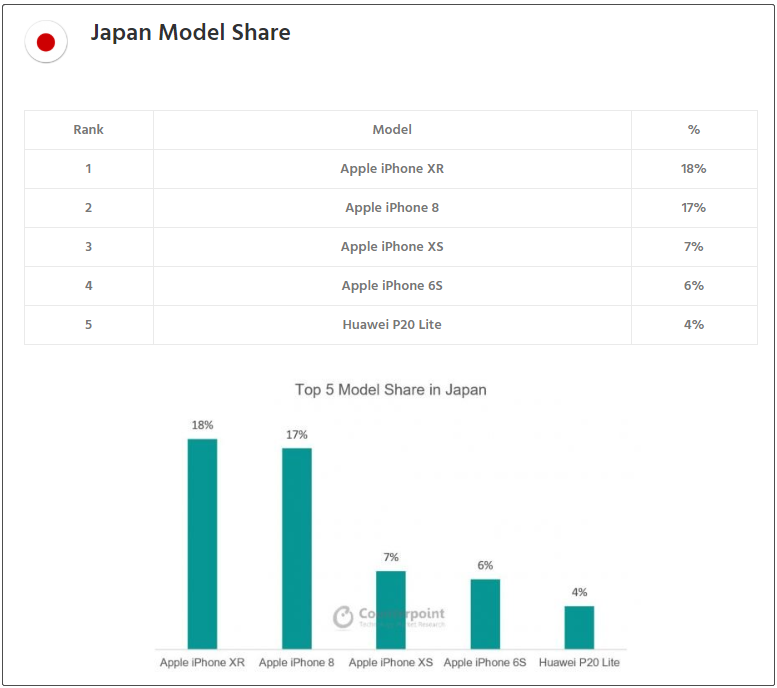Click the Japan flag icon
This screenshot has width=777, height=688.
(x=46, y=42)
